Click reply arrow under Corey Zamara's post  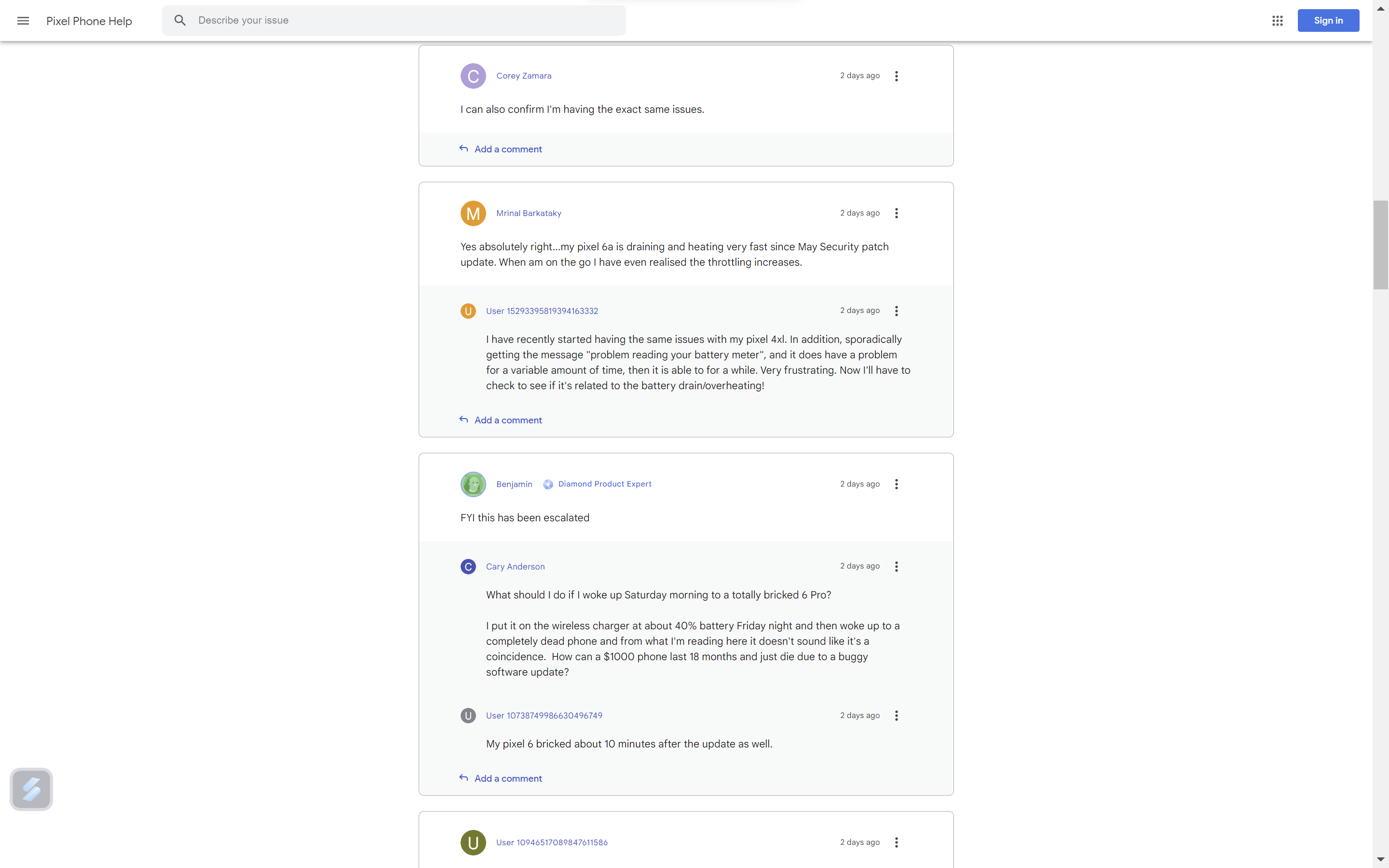[464, 149]
